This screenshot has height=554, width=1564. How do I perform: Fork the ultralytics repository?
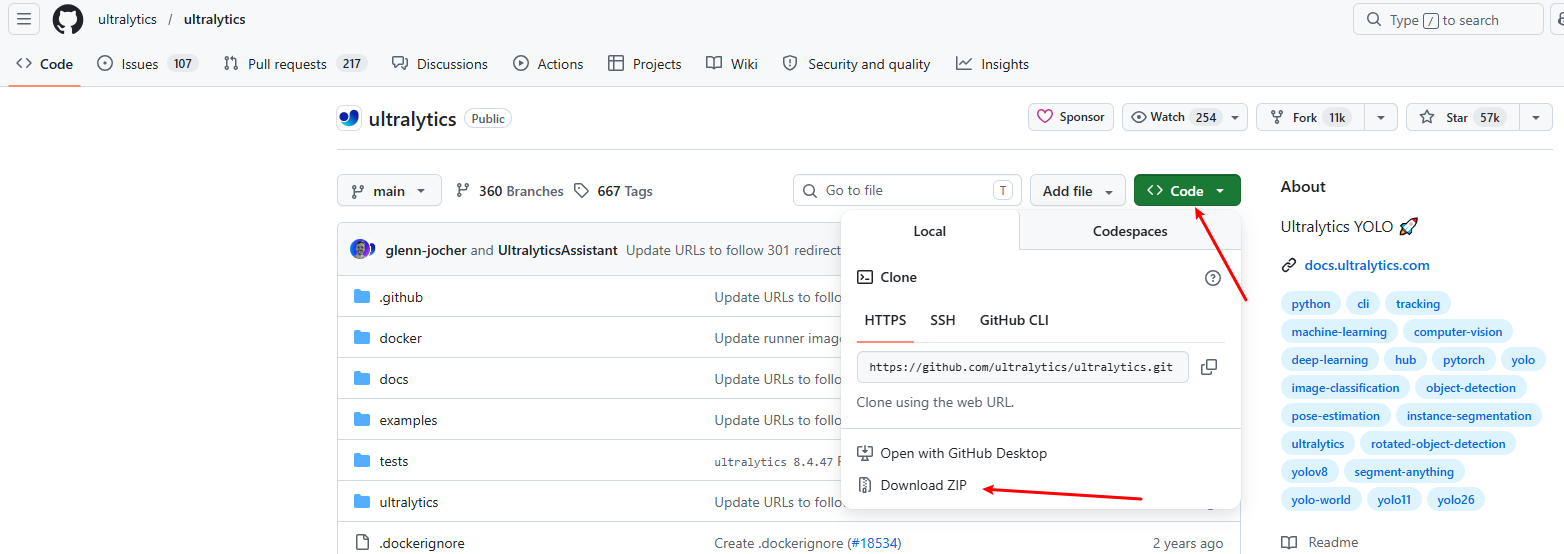click(x=1308, y=117)
